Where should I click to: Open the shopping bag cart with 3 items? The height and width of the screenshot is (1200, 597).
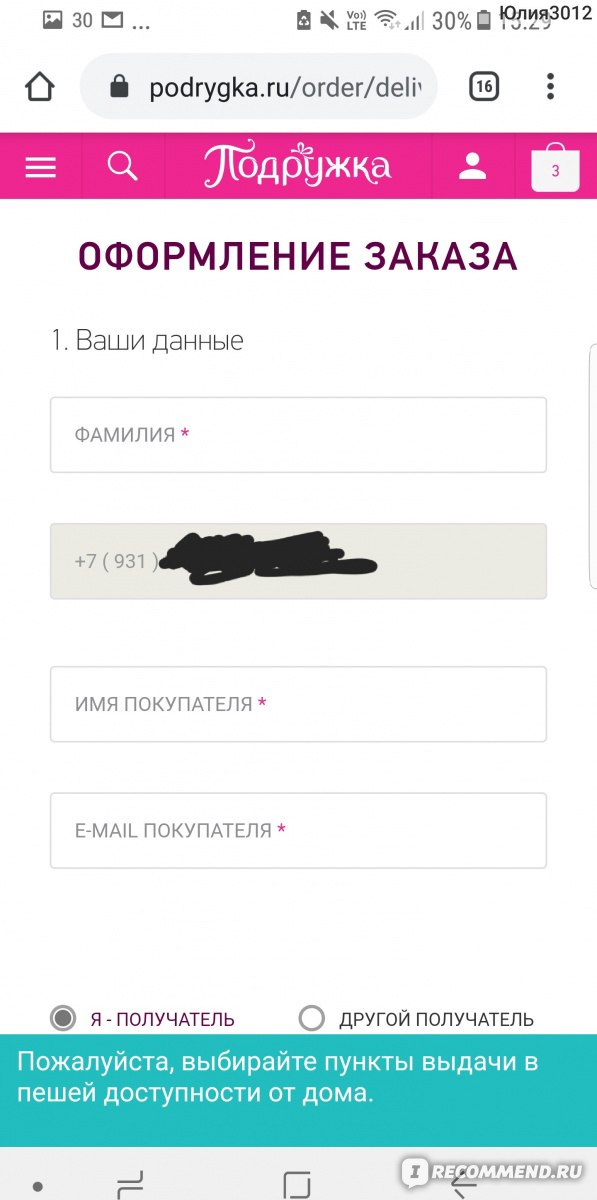coord(555,167)
